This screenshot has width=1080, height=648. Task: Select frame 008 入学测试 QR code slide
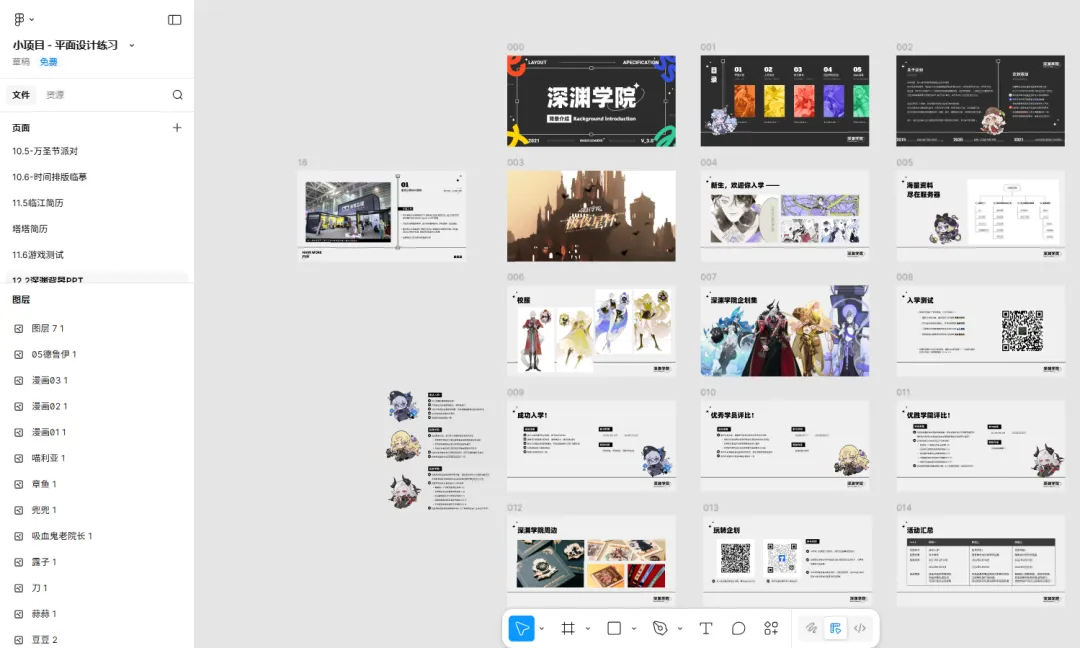tap(980, 331)
